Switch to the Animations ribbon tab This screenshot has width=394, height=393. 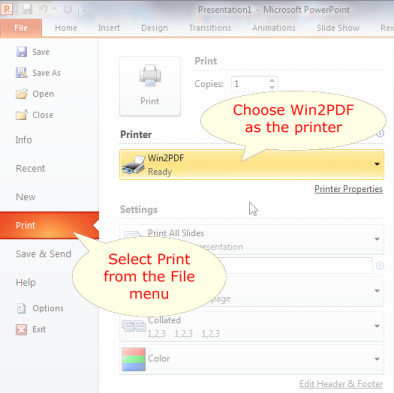(274, 28)
